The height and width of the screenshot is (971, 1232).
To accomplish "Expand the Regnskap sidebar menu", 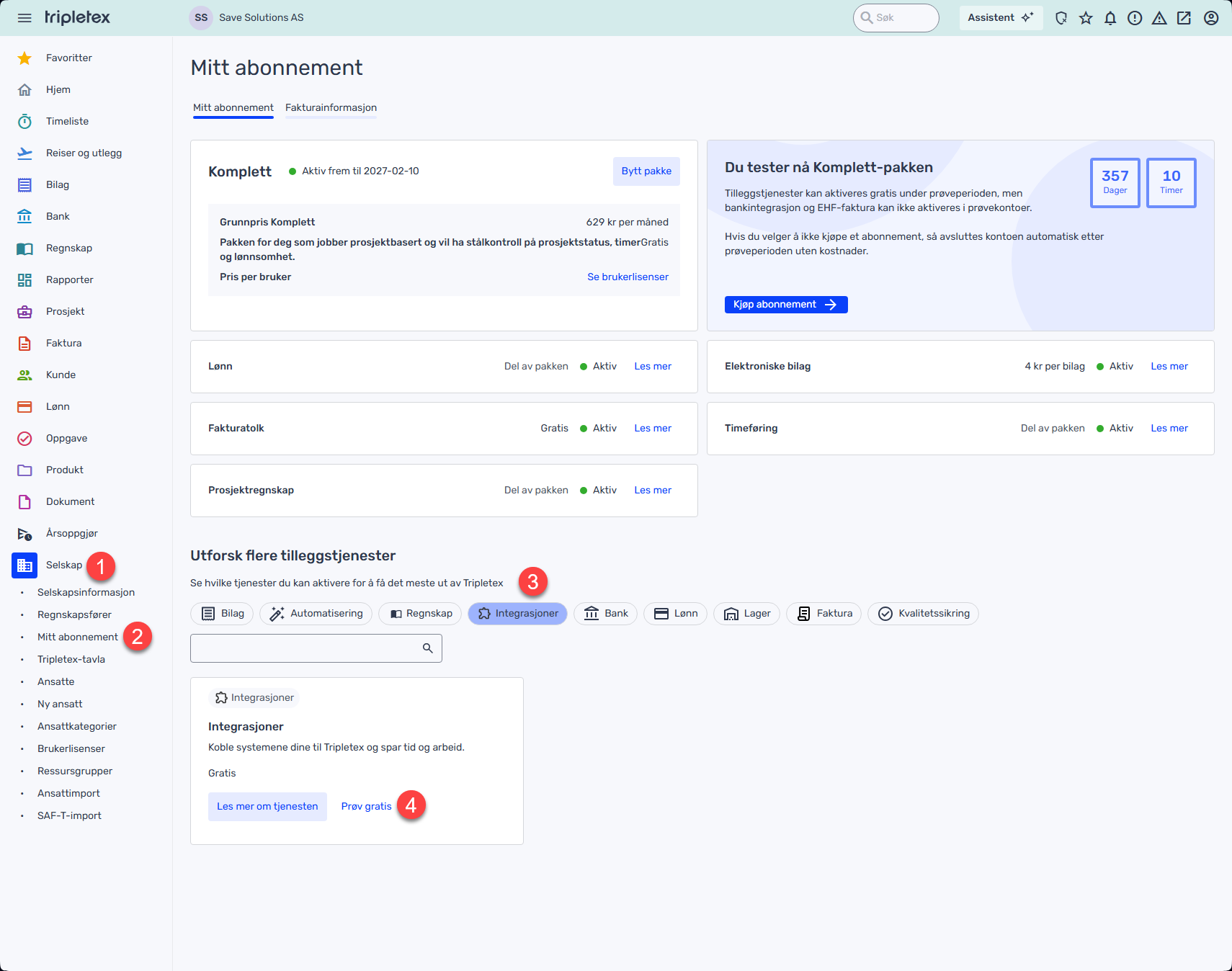I will coord(68,248).
